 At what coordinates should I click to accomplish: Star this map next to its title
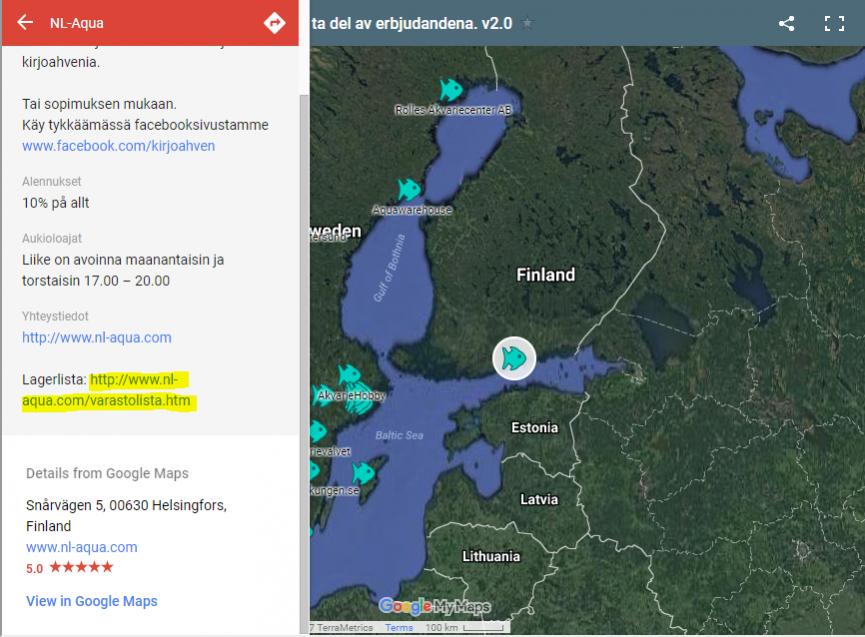point(528,23)
